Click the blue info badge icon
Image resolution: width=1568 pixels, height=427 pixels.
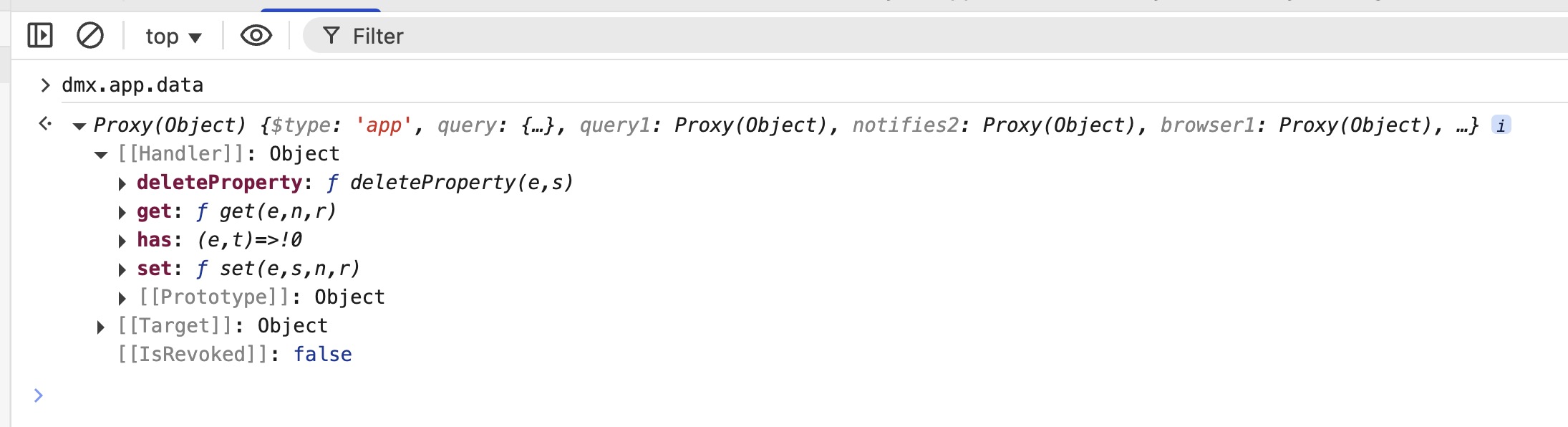1501,125
